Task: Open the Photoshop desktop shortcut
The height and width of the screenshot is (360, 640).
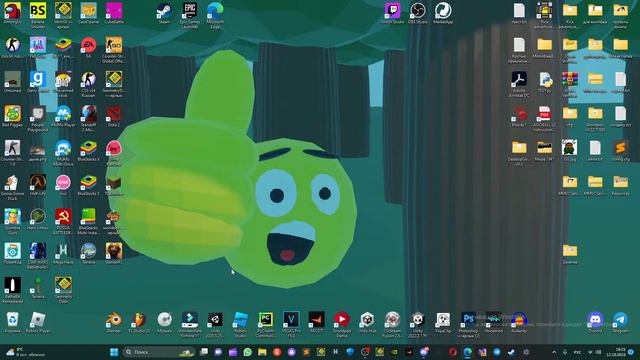Action: [x=468, y=324]
